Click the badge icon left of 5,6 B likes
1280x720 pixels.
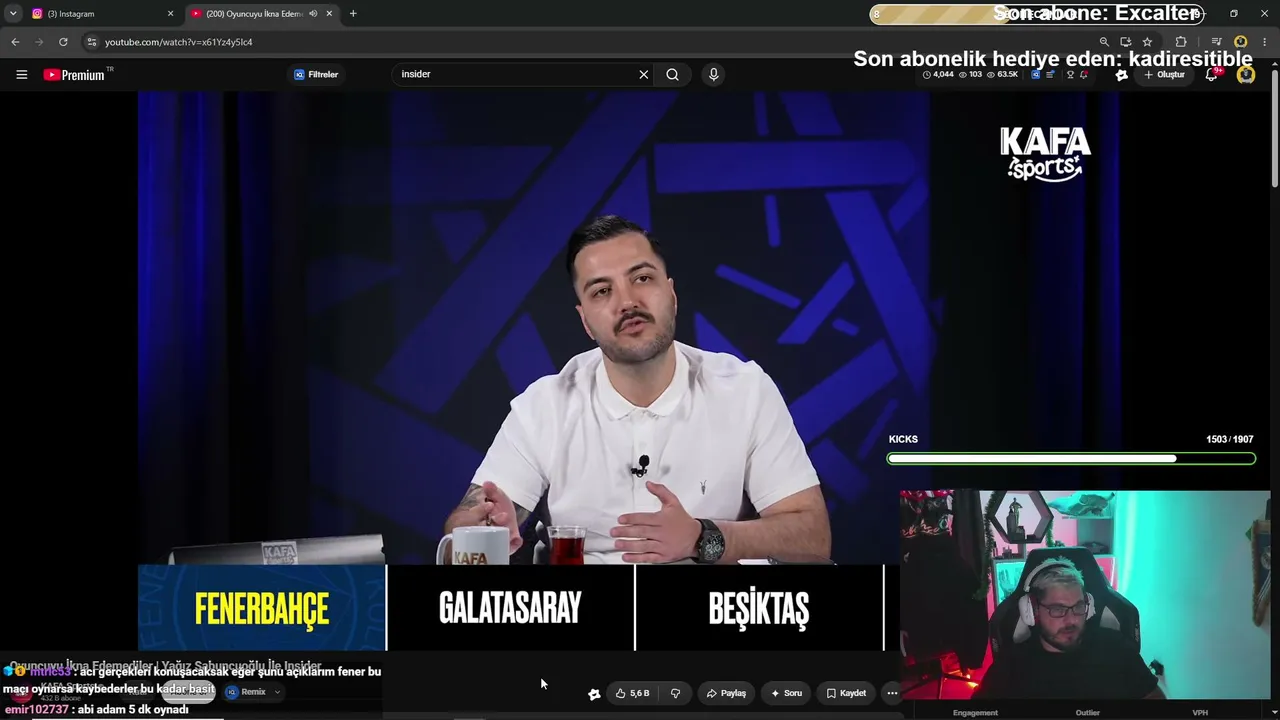(x=594, y=694)
